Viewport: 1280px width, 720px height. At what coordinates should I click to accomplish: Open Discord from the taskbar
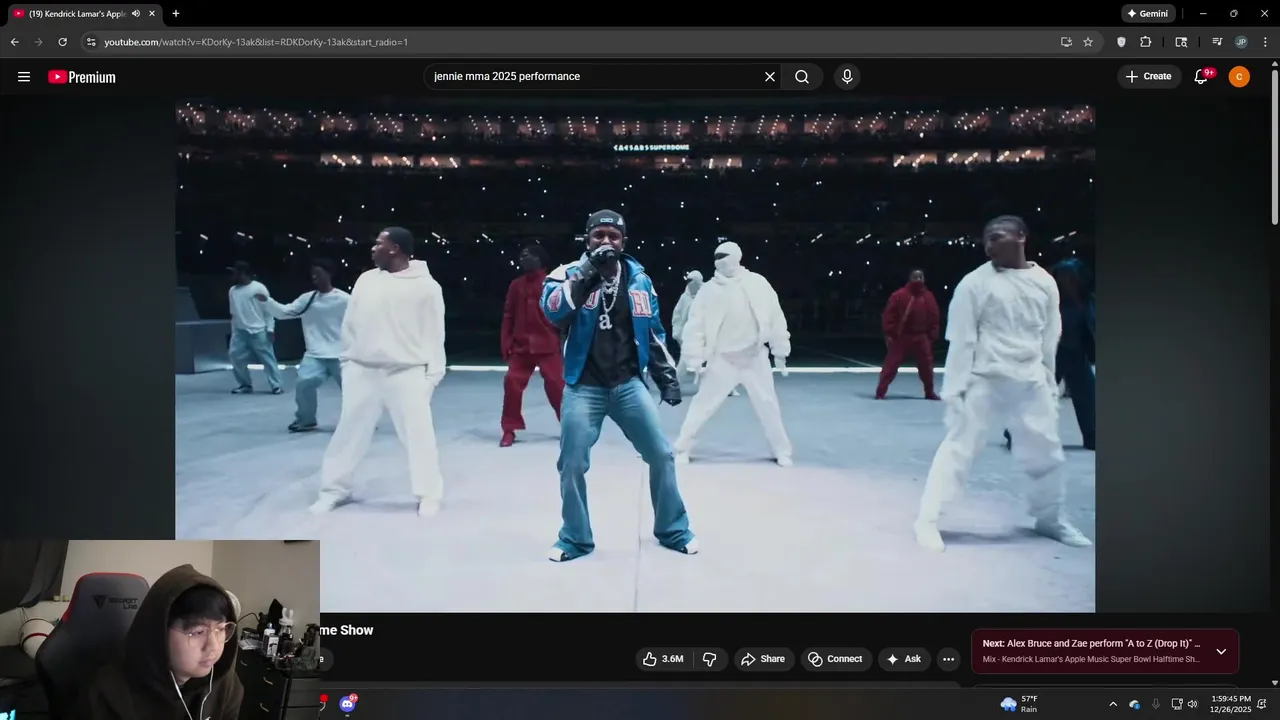(347, 704)
